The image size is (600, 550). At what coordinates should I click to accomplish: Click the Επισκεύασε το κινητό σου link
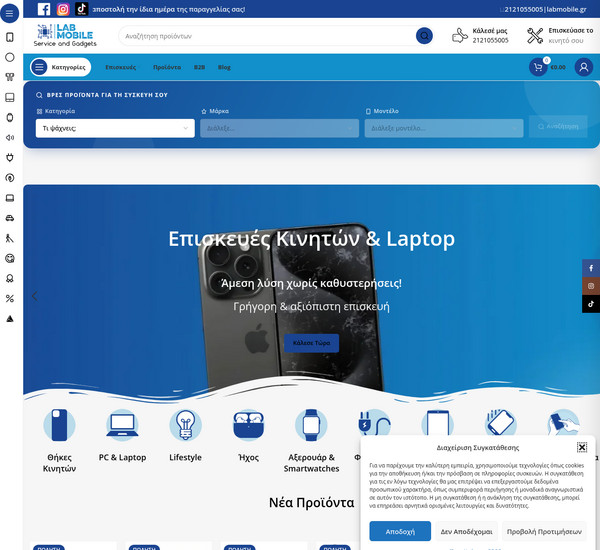(560, 36)
